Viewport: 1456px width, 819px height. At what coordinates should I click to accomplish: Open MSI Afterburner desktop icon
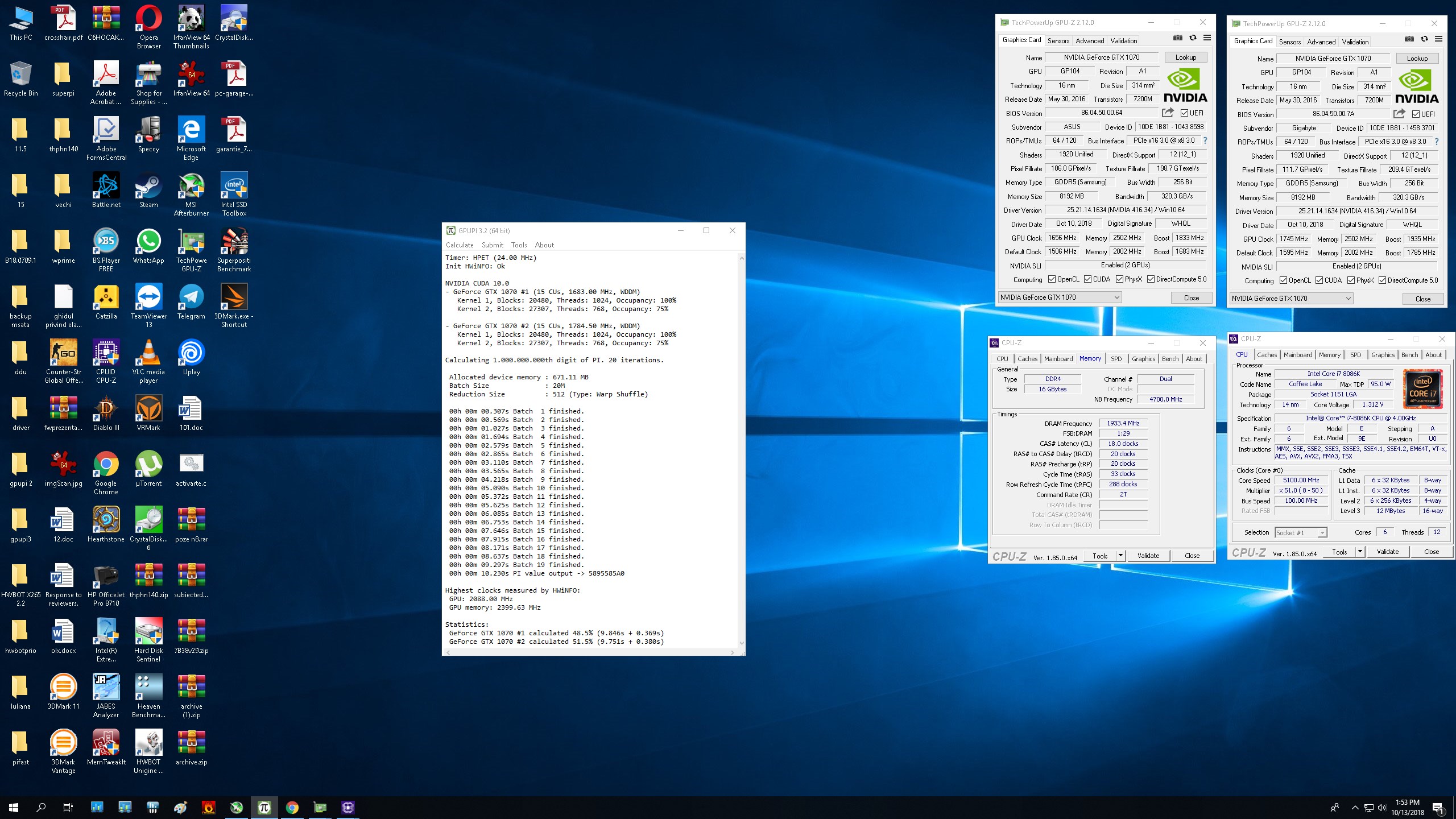coord(191,195)
